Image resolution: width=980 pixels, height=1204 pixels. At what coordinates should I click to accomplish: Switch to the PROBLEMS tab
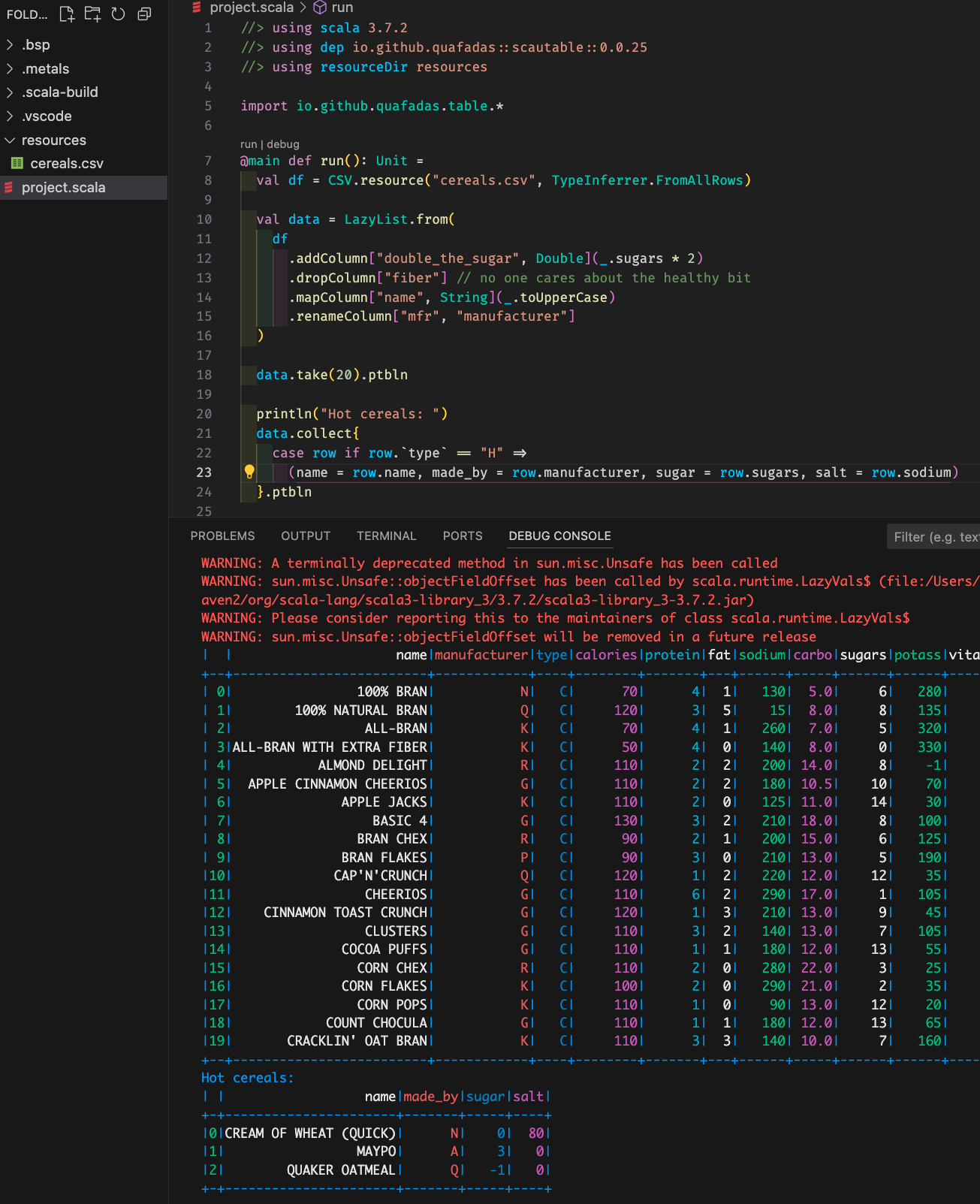click(x=222, y=536)
